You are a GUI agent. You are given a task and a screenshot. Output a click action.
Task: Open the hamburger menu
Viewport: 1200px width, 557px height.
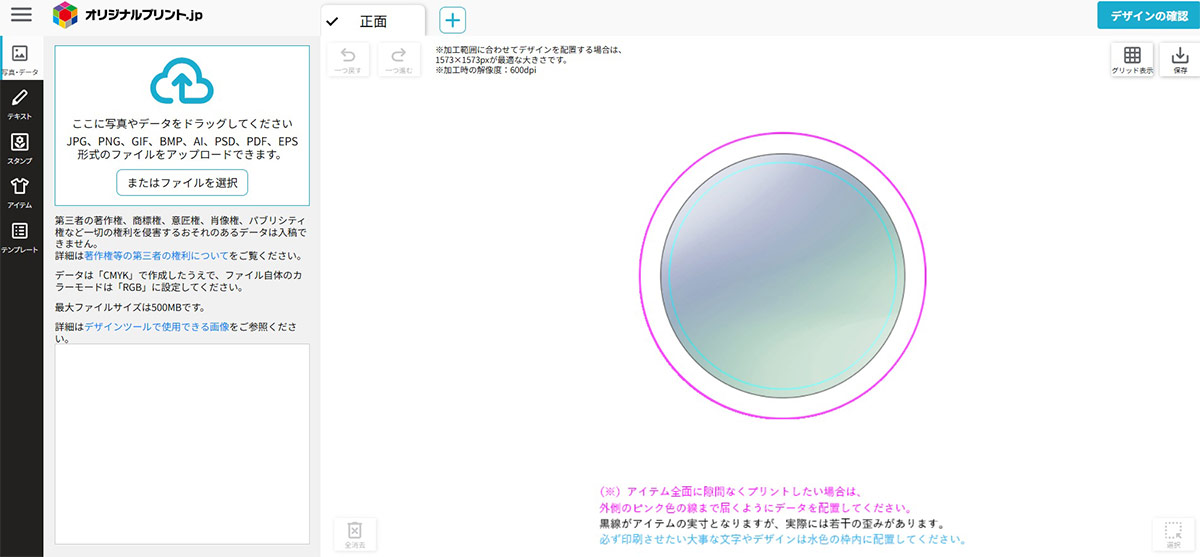(x=21, y=15)
